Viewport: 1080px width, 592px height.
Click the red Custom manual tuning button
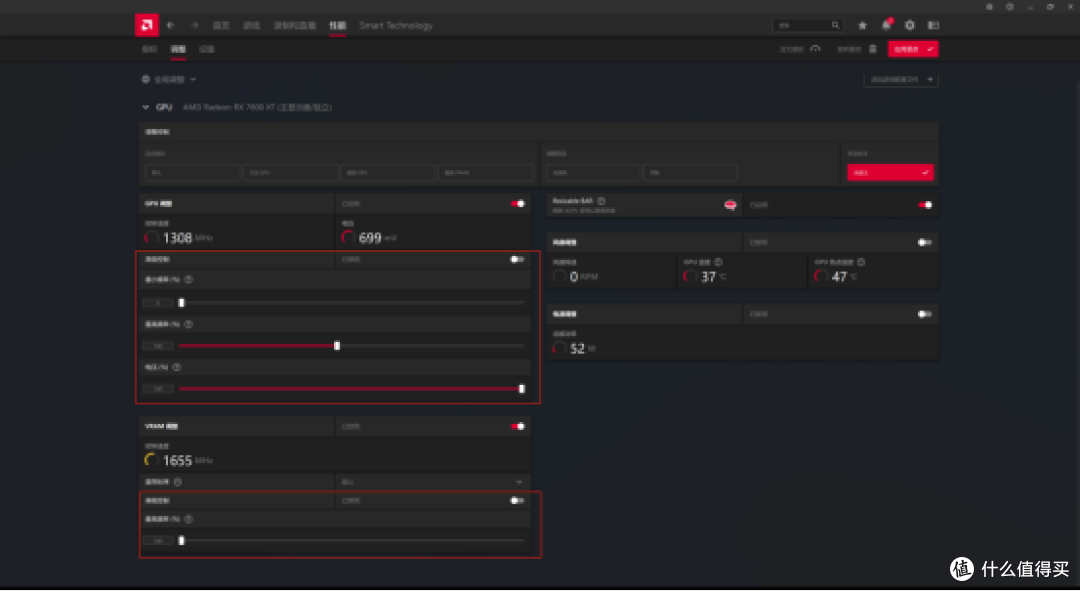891,172
